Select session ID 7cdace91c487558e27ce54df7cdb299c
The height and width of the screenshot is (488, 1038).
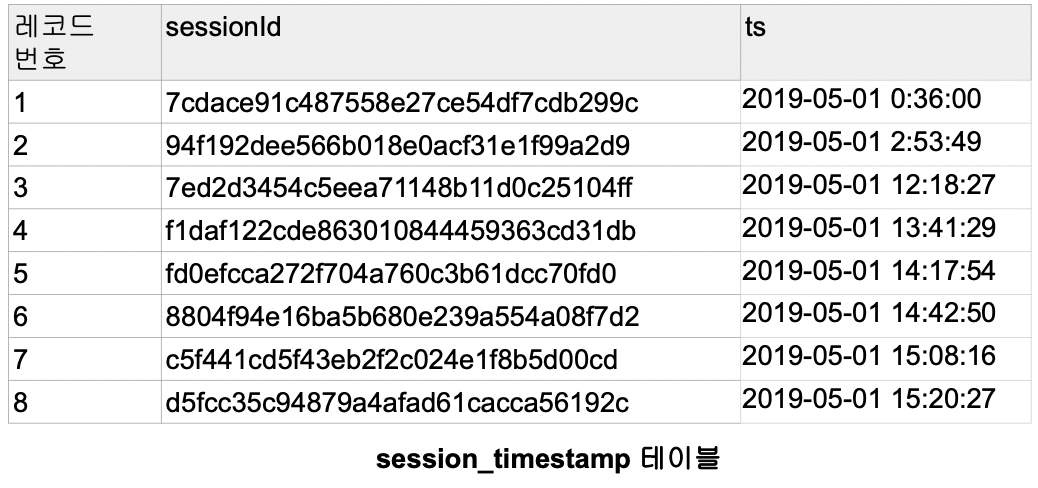click(402, 103)
